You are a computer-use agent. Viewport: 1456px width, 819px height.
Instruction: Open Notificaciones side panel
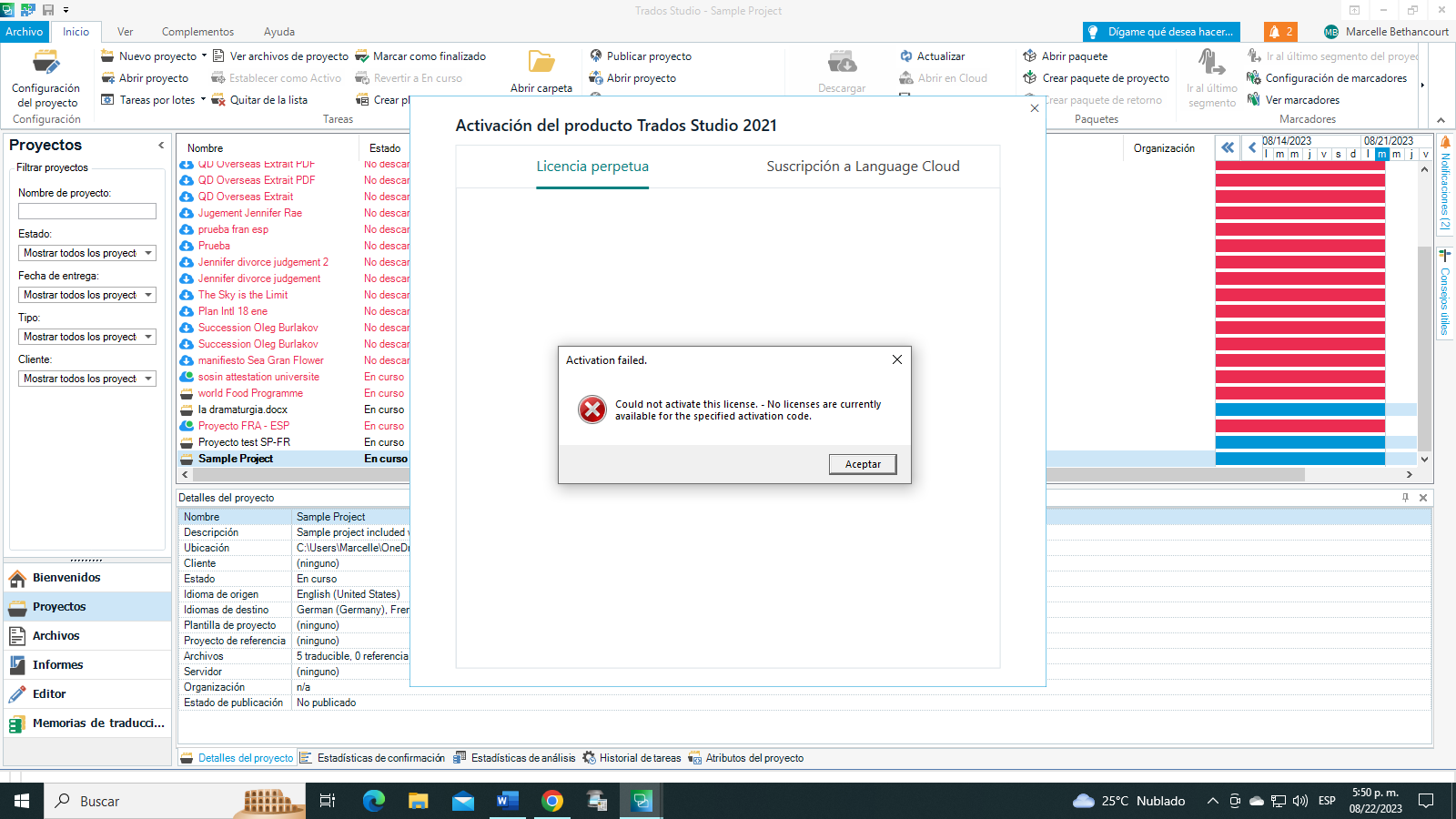pyautogui.click(x=1445, y=183)
